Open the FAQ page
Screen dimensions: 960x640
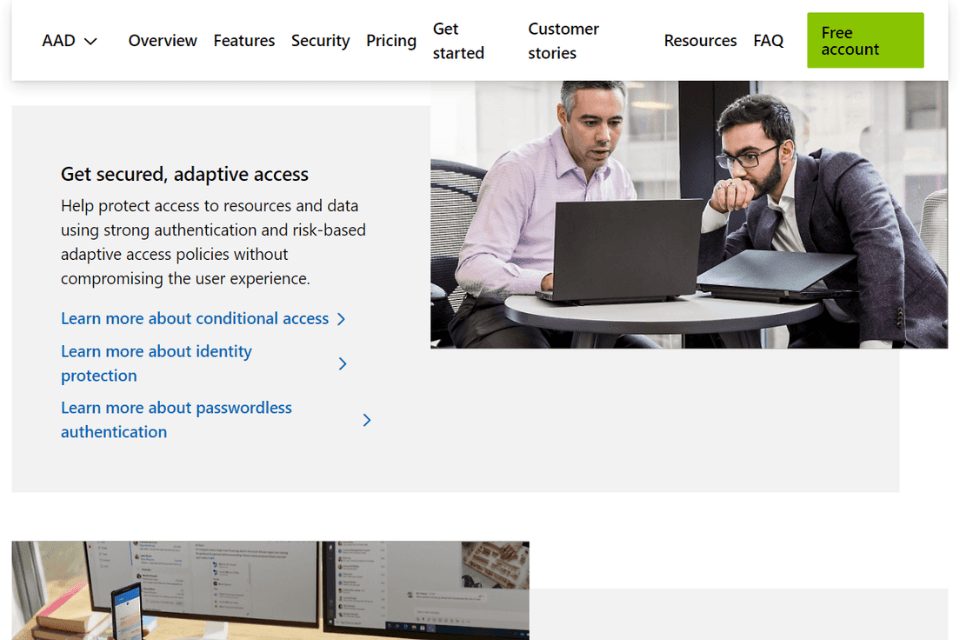click(x=768, y=40)
